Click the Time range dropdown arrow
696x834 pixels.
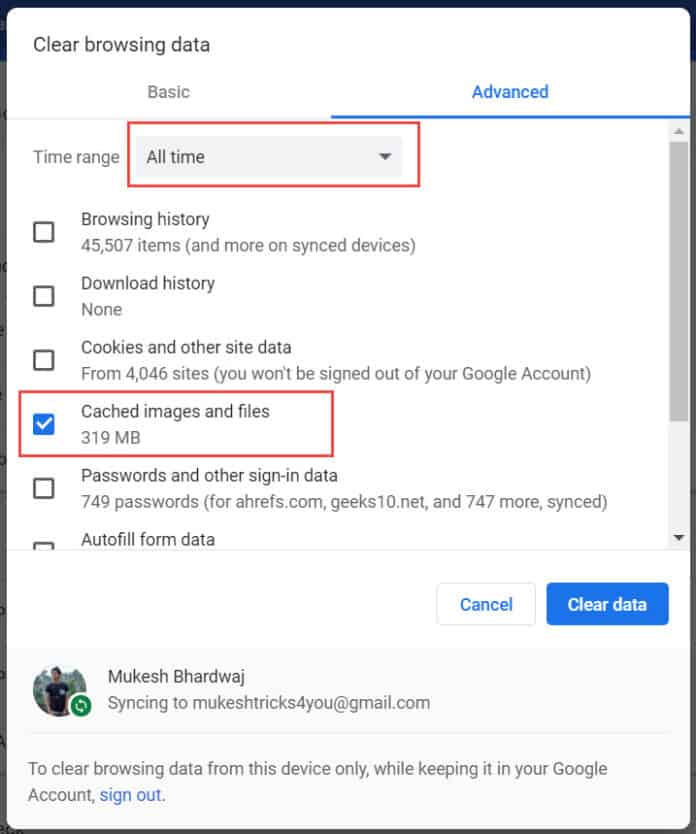pos(385,156)
